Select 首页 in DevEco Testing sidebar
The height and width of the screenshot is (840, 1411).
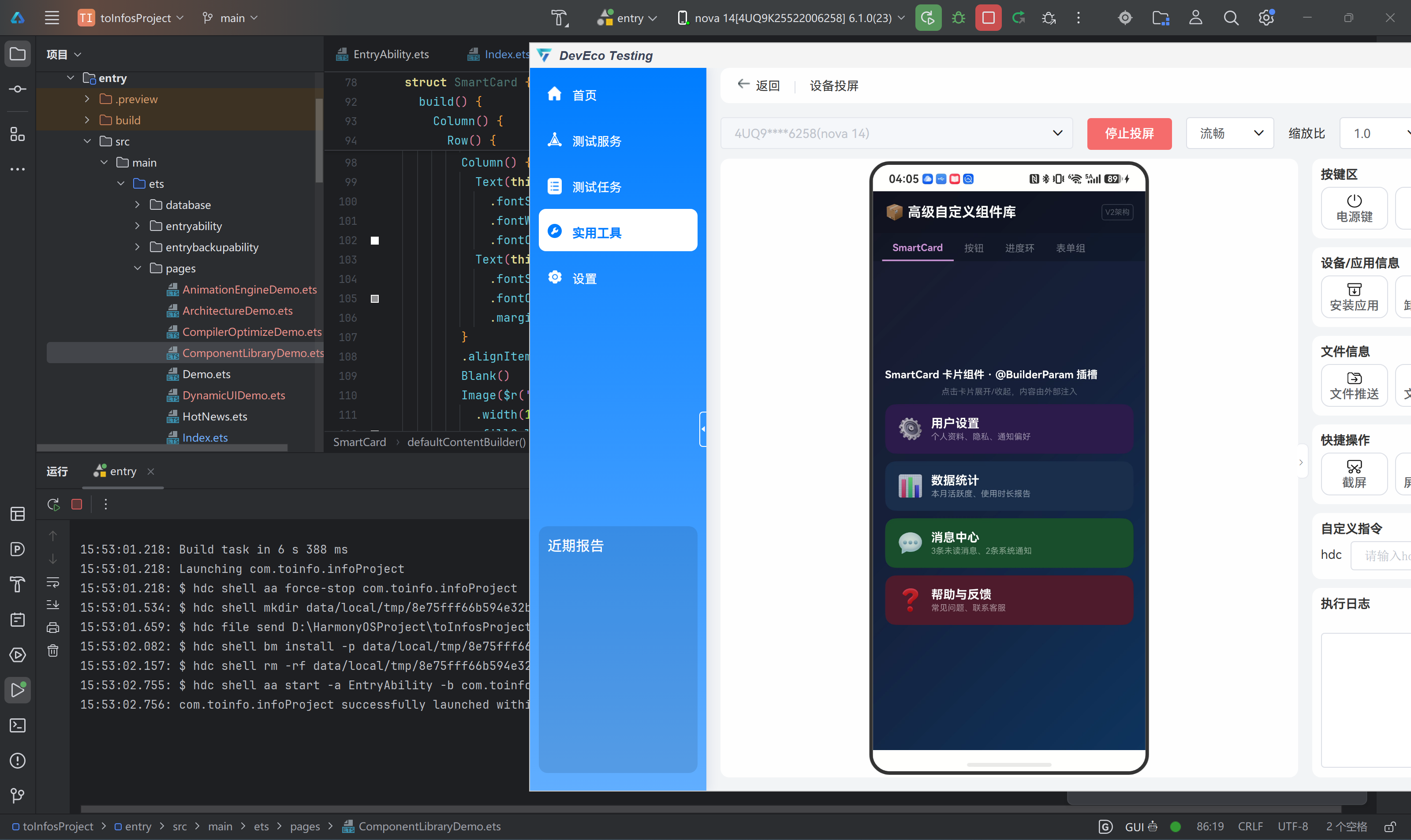618,95
